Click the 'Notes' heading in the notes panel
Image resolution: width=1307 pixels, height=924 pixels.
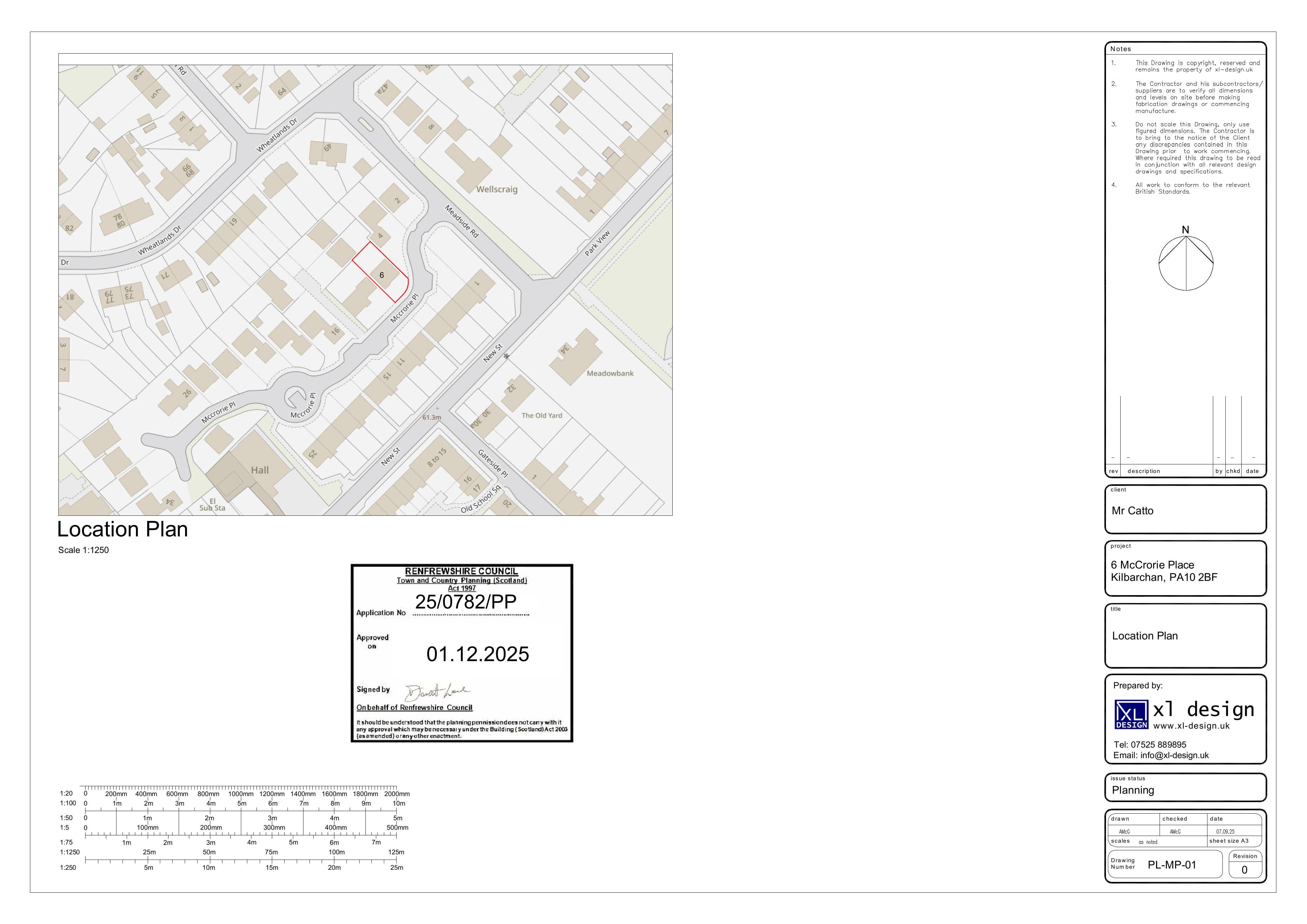point(1121,49)
